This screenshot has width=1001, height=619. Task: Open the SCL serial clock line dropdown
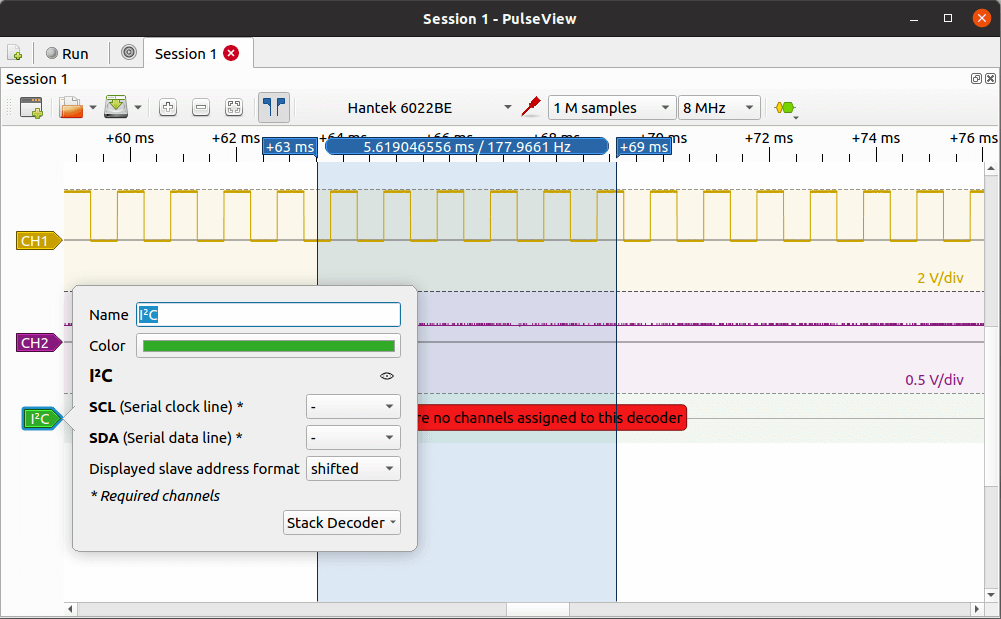(x=352, y=406)
